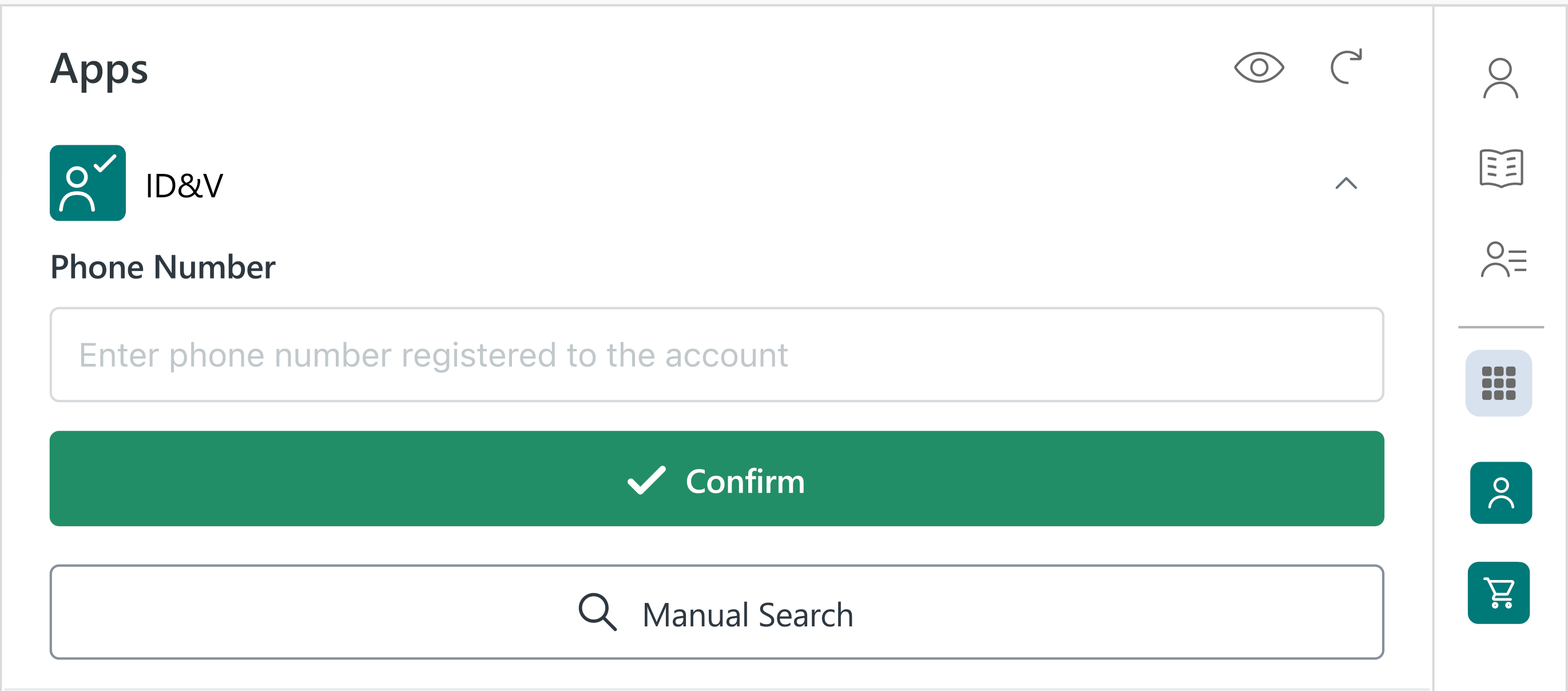1568x691 pixels.
Task: Click the phone number input field
Action: [716, 354]
